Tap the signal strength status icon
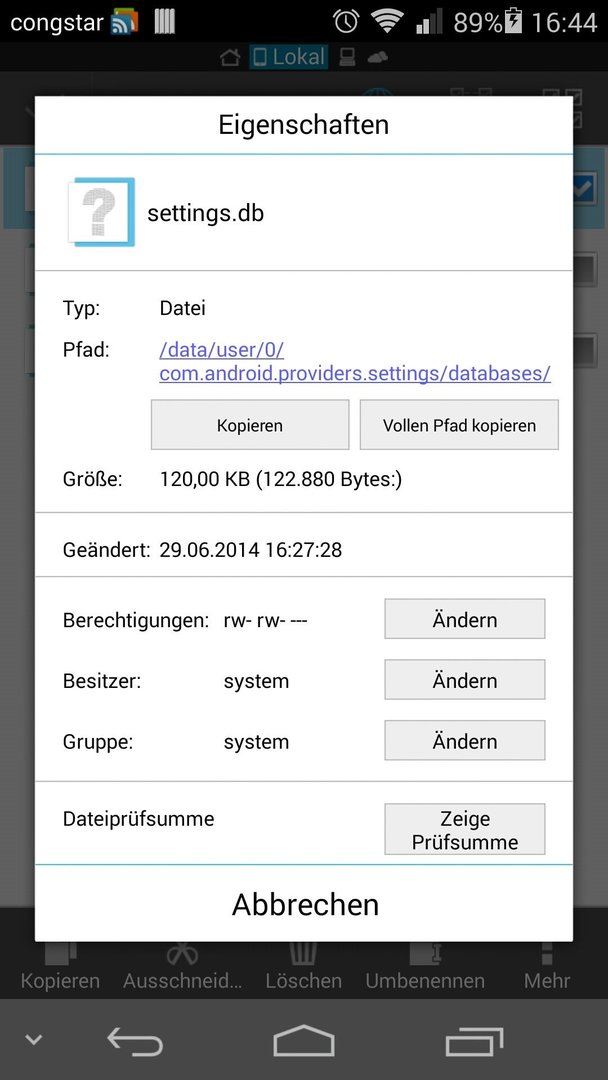 coord(429,22)
